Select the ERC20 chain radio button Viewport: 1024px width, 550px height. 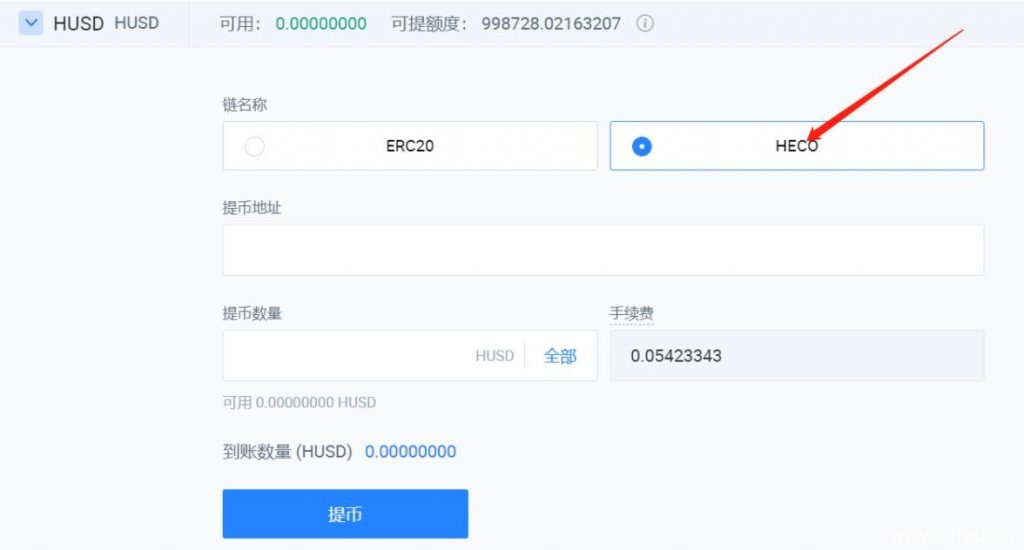255,146
